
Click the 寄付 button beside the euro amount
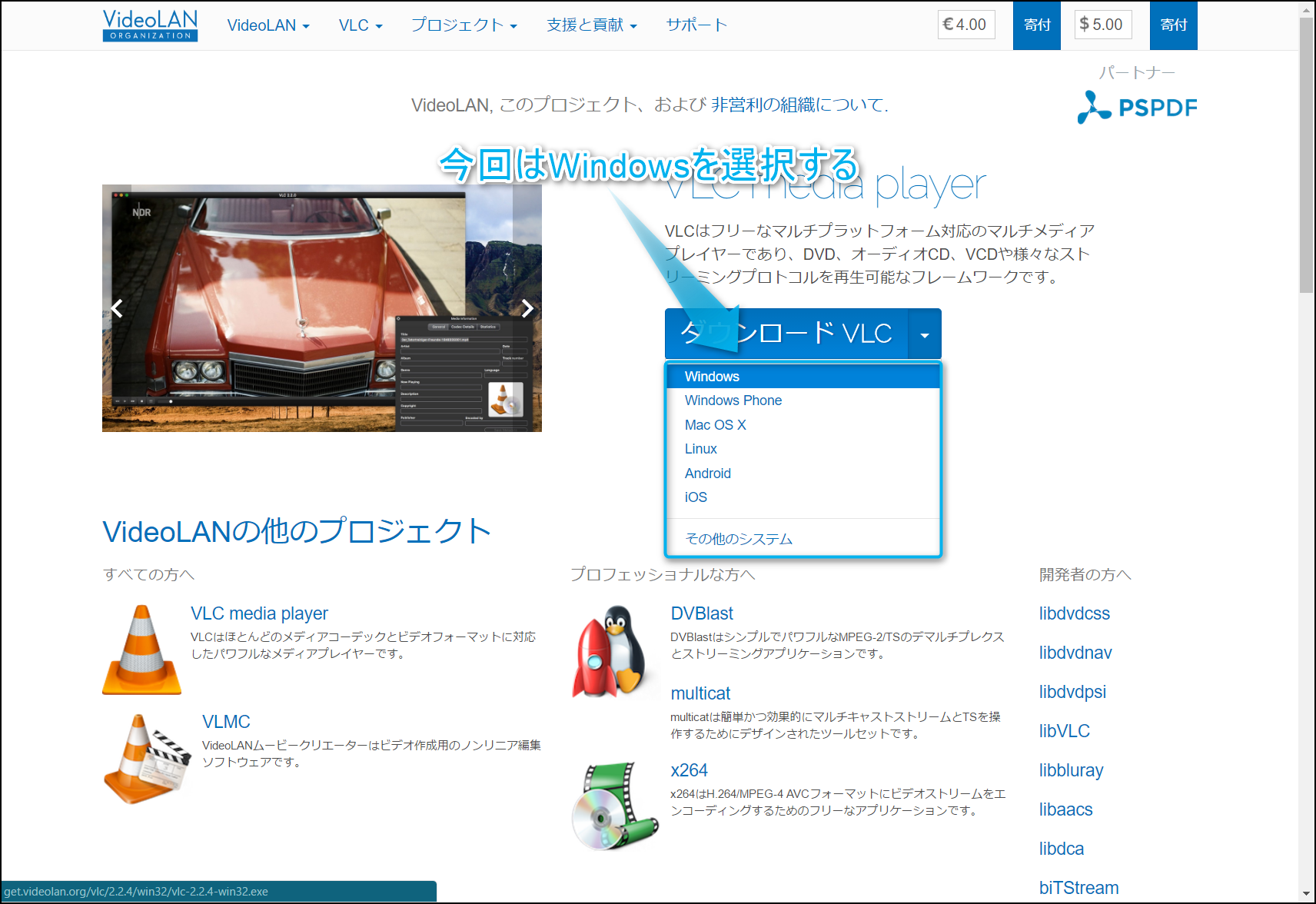(1036, 25)
